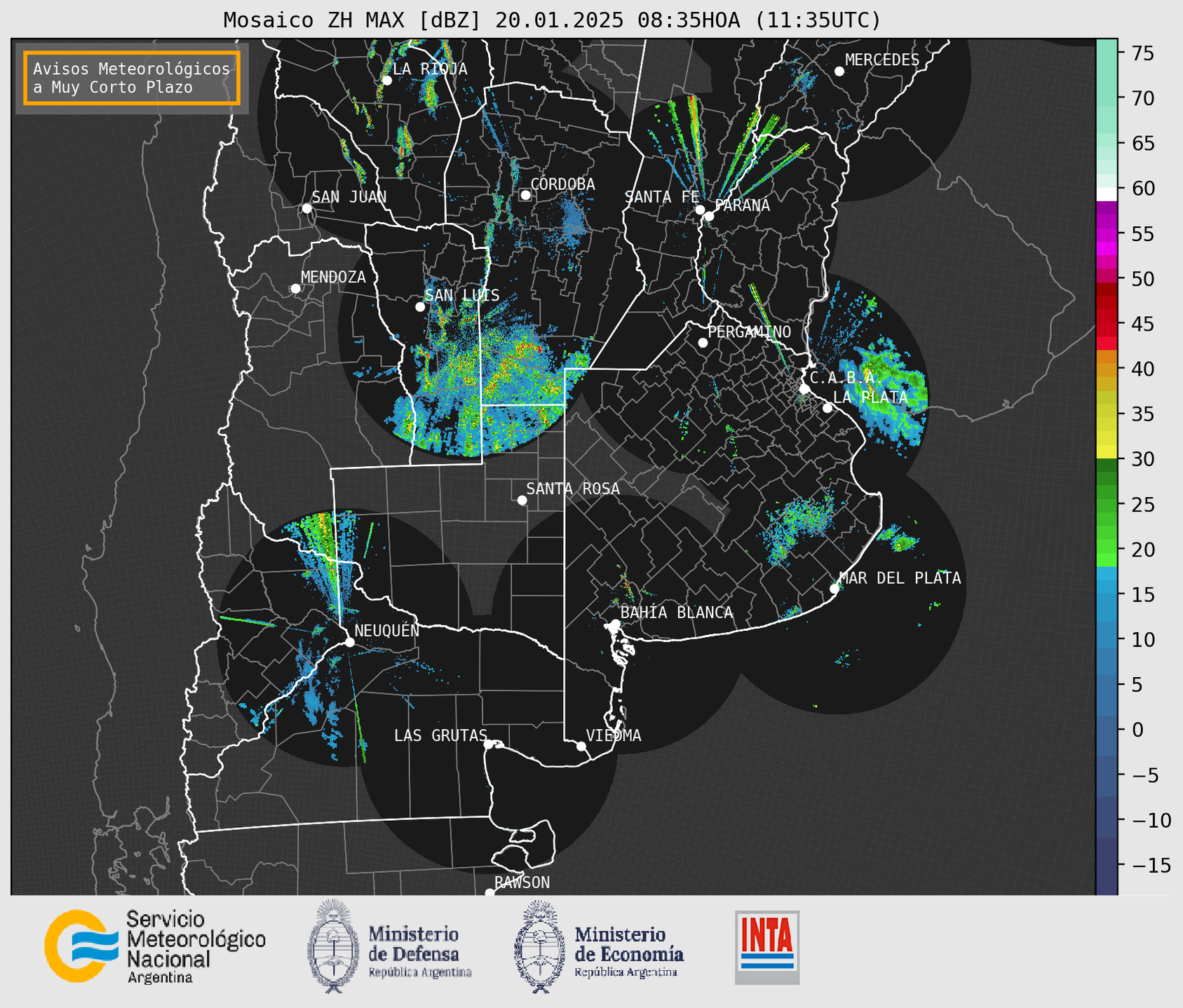Click the LA RIOJA city marker dot

(x=386, y=81)
